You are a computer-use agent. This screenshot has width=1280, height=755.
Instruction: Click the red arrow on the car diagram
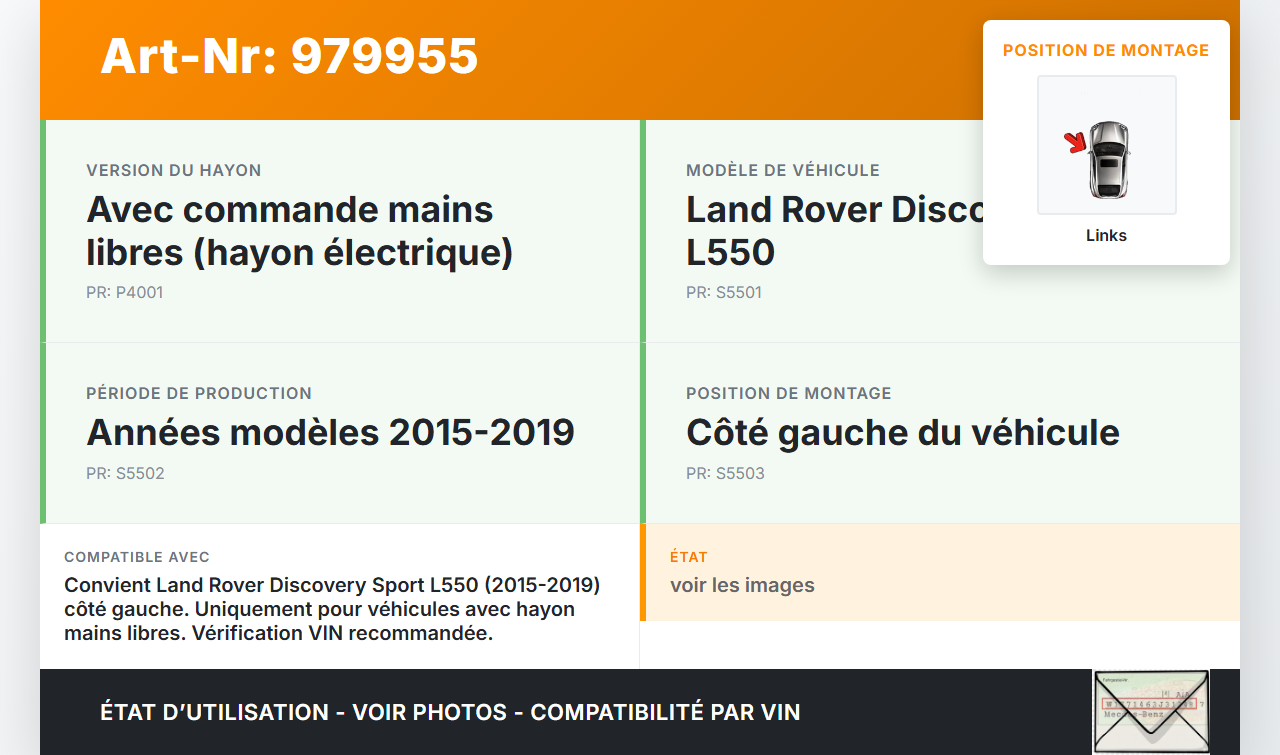[x=1076, y=143]
